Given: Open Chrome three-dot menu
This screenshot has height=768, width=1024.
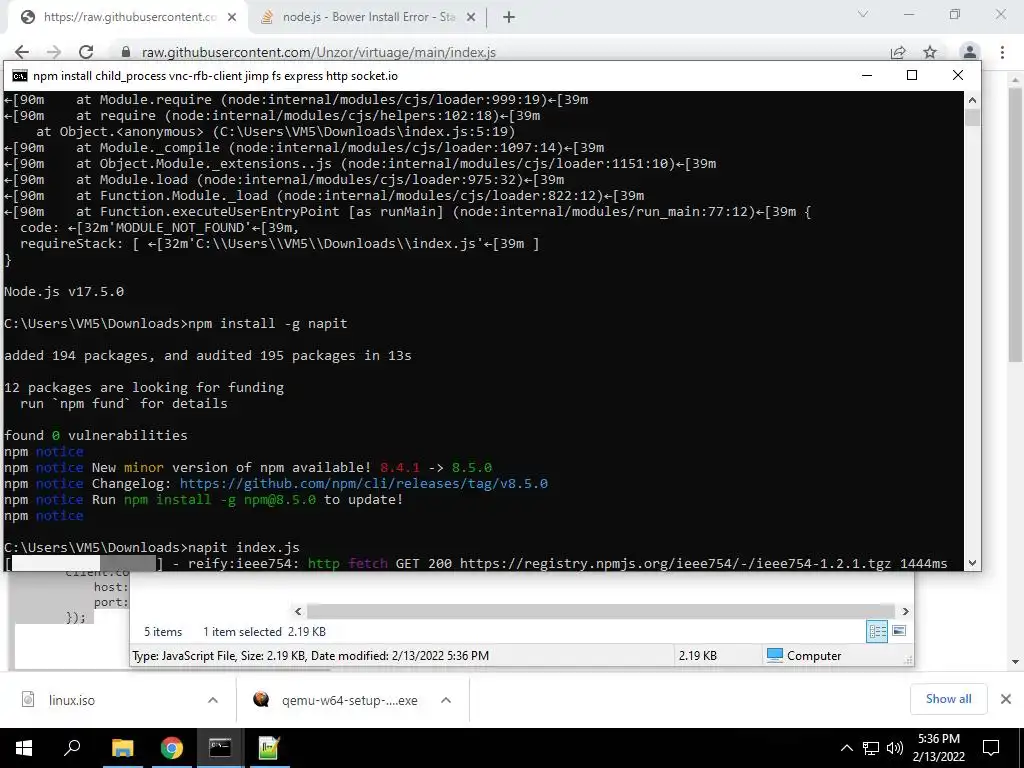Looking at the screenshot, I should [x=1002, y=52].
